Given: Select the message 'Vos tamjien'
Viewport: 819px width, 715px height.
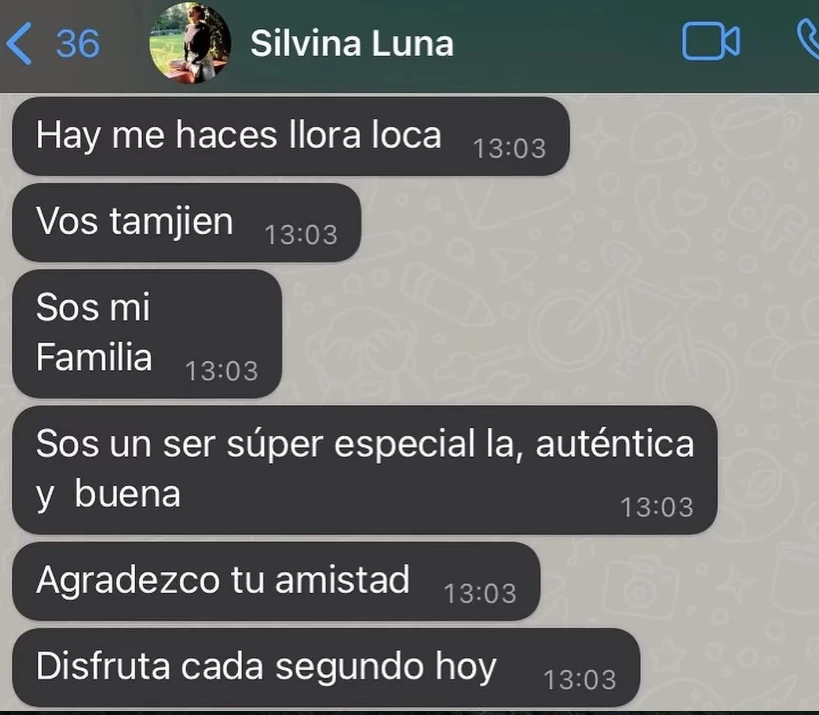Looking at the screenshot, I should point(186,222).
